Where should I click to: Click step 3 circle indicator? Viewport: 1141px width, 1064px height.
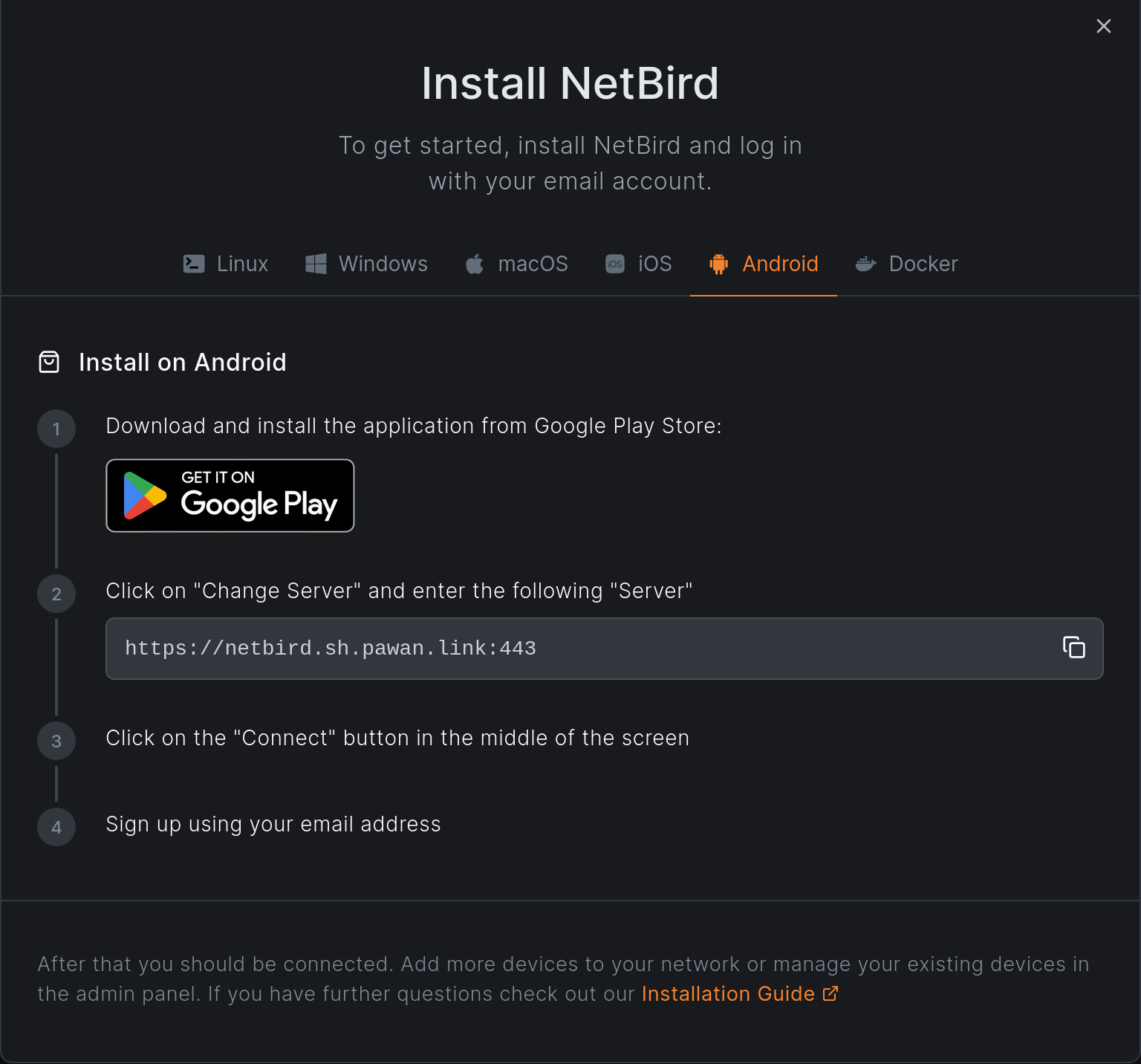[56, 740]
